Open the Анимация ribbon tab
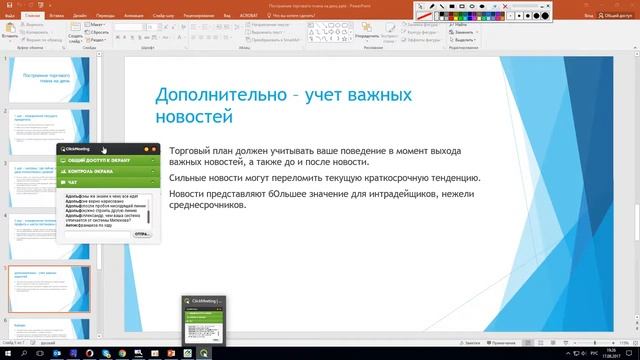 coord(133,16)
